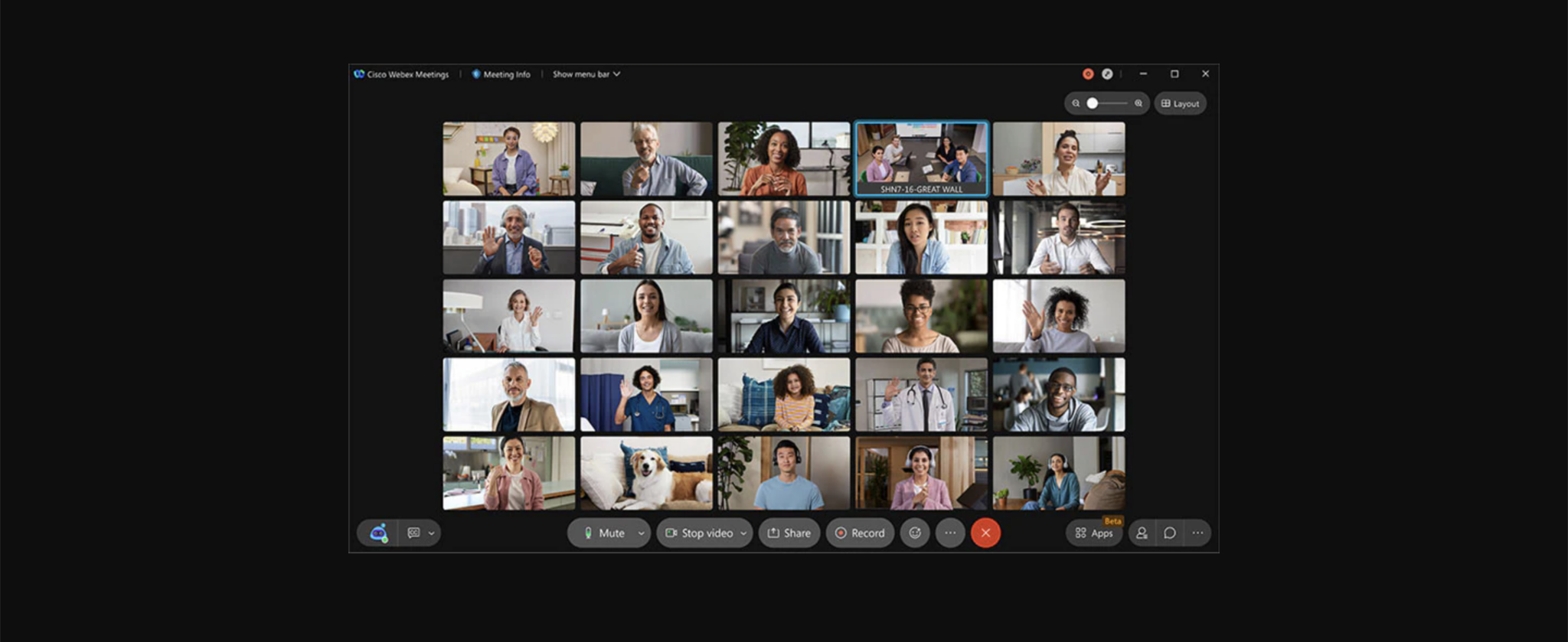Expand the Show menu bar dropdown
This screenshot has width=1568, height=642.
click(x=586, y=74)
